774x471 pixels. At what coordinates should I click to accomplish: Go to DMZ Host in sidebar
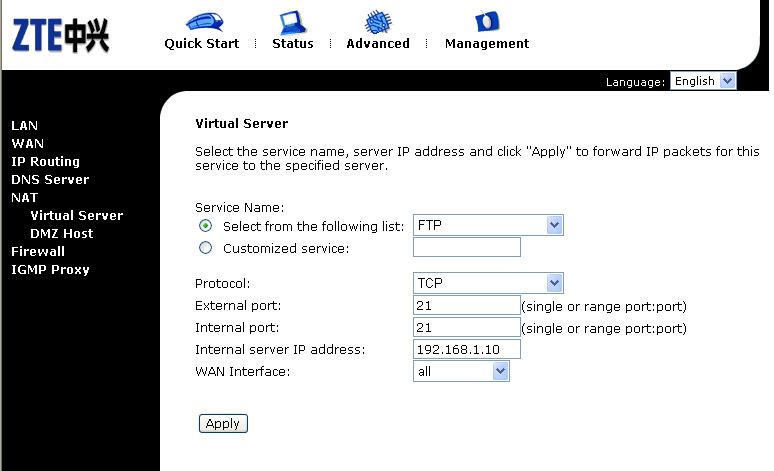(62, 233)
